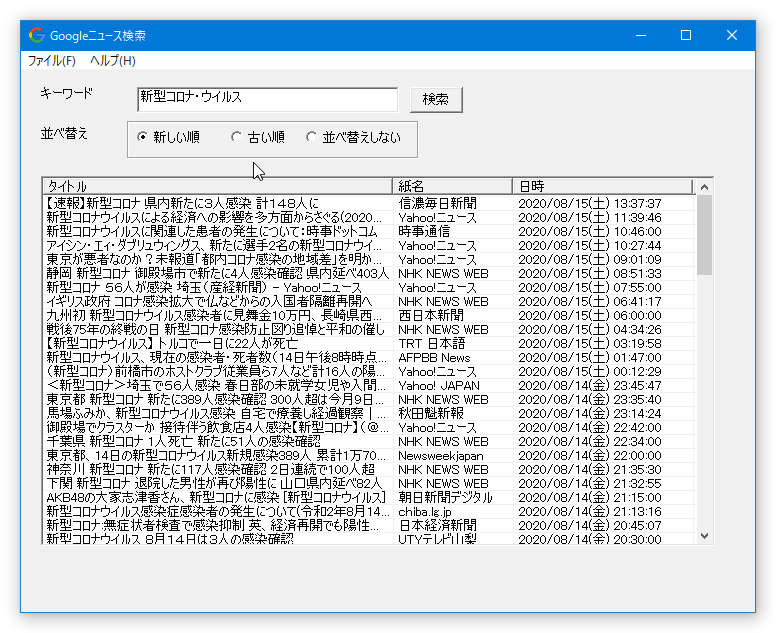Screen dimensions: 776x633
Task: Click the Google logo icon in title bar
Action: (37, 35)
